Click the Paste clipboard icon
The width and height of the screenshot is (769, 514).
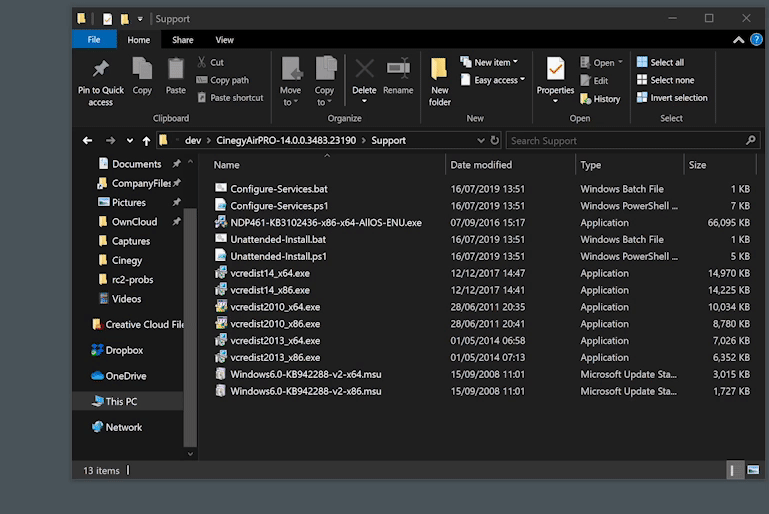[176, 69]
